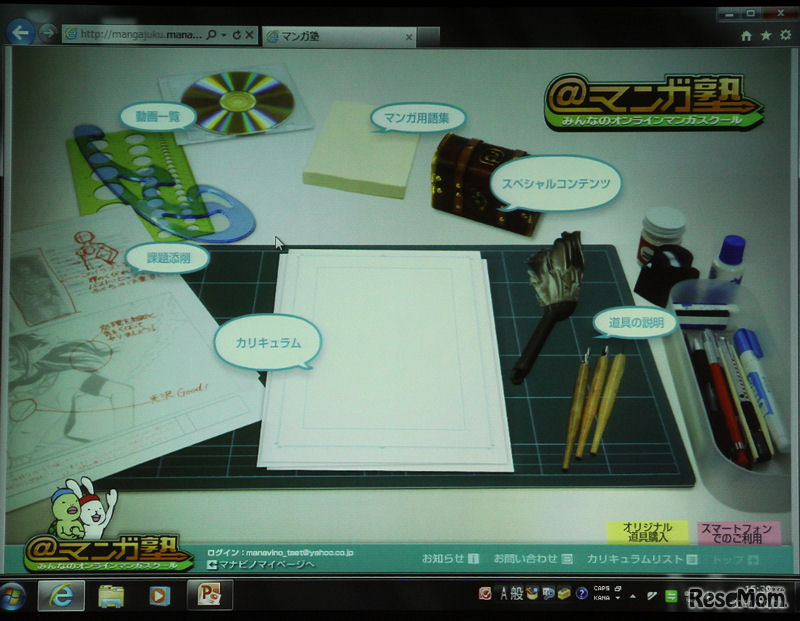Open the Windows Start orb
Screen dimensions: 800x621
(13, 596)
